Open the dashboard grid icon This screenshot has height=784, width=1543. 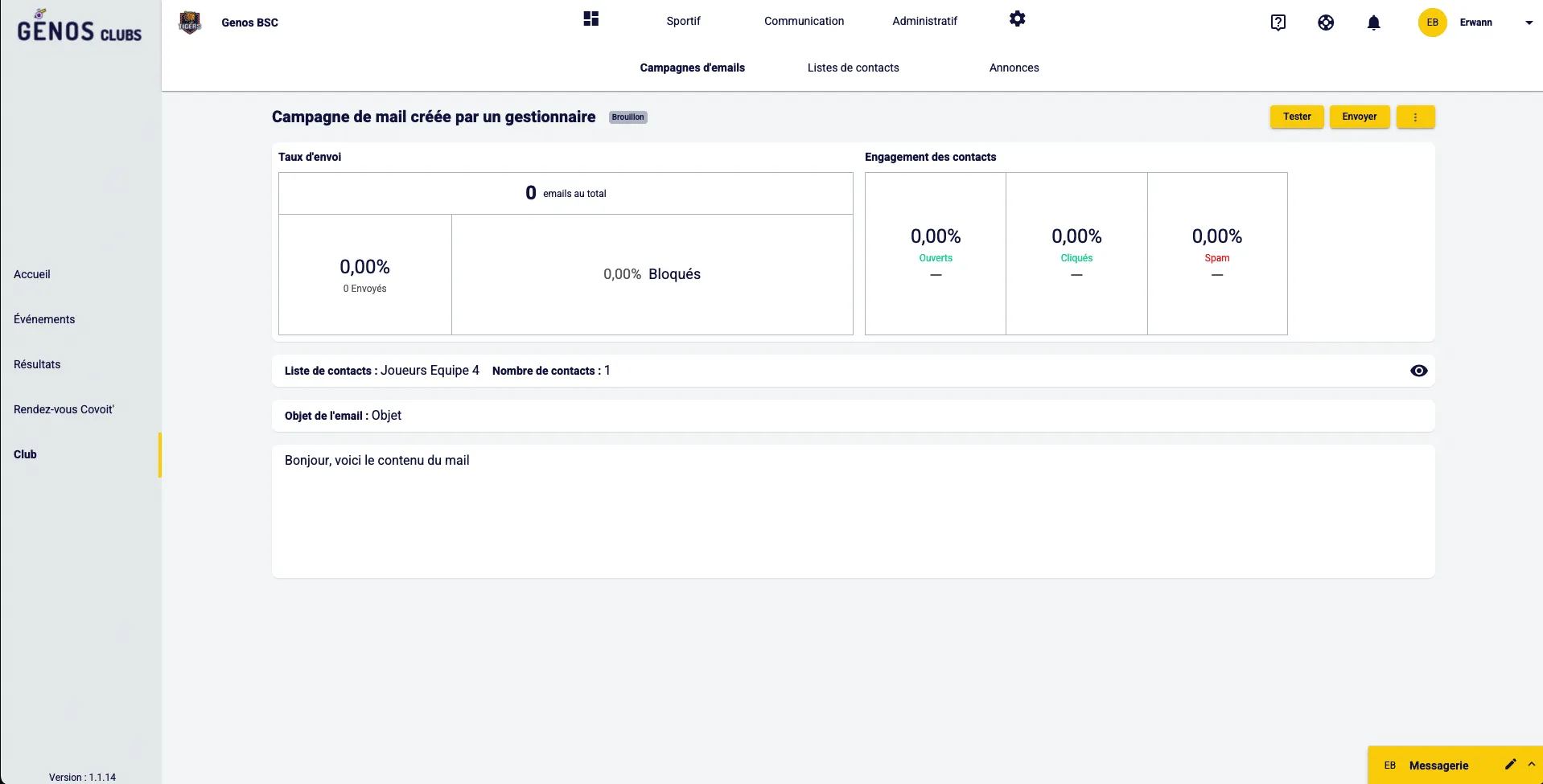pos(591,19)
